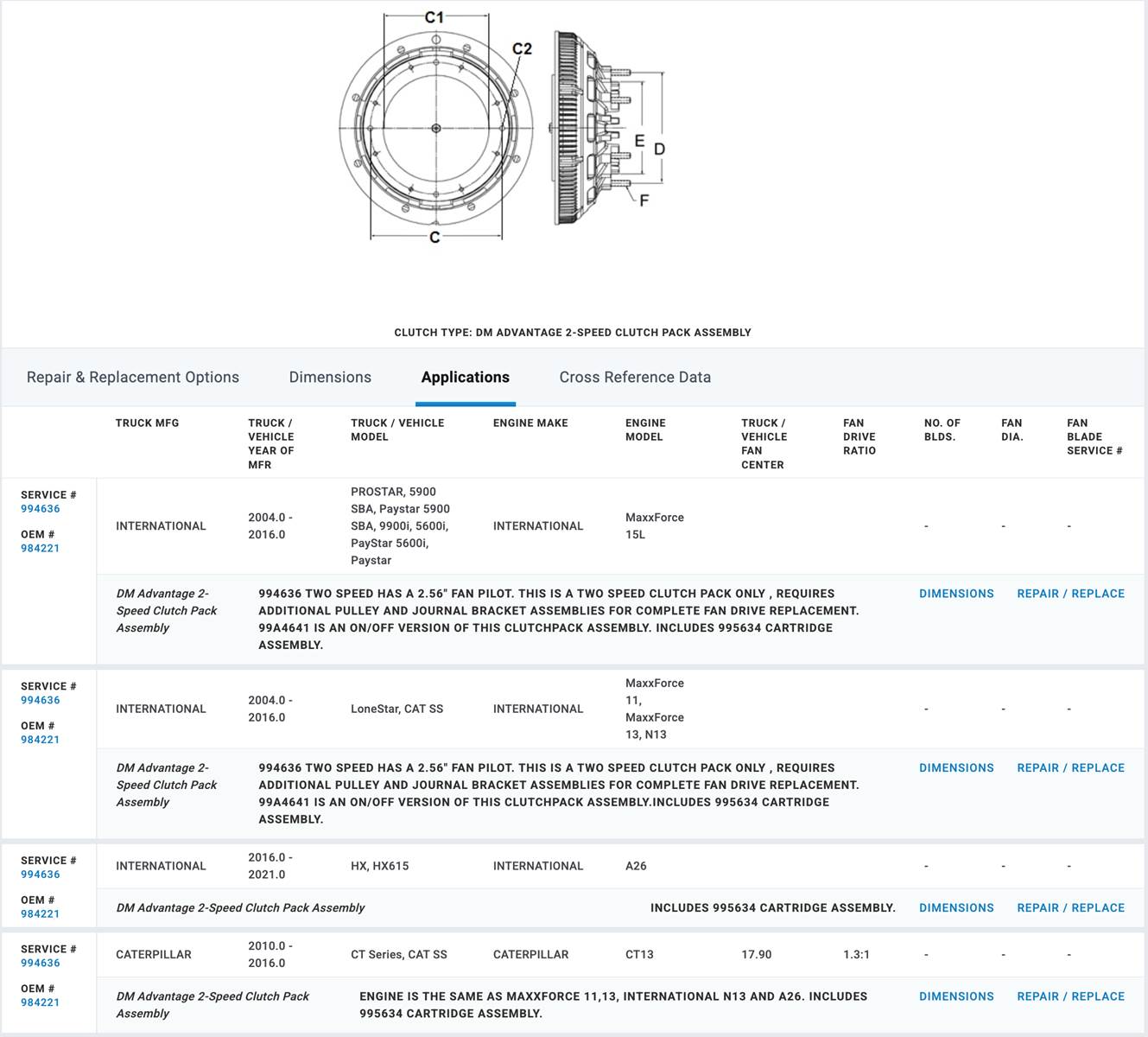Click REPAIR / REPLACE for the Caterpillar CT13 entry
Screen dimensions: 1148x1037
[x=1071, y=996]
